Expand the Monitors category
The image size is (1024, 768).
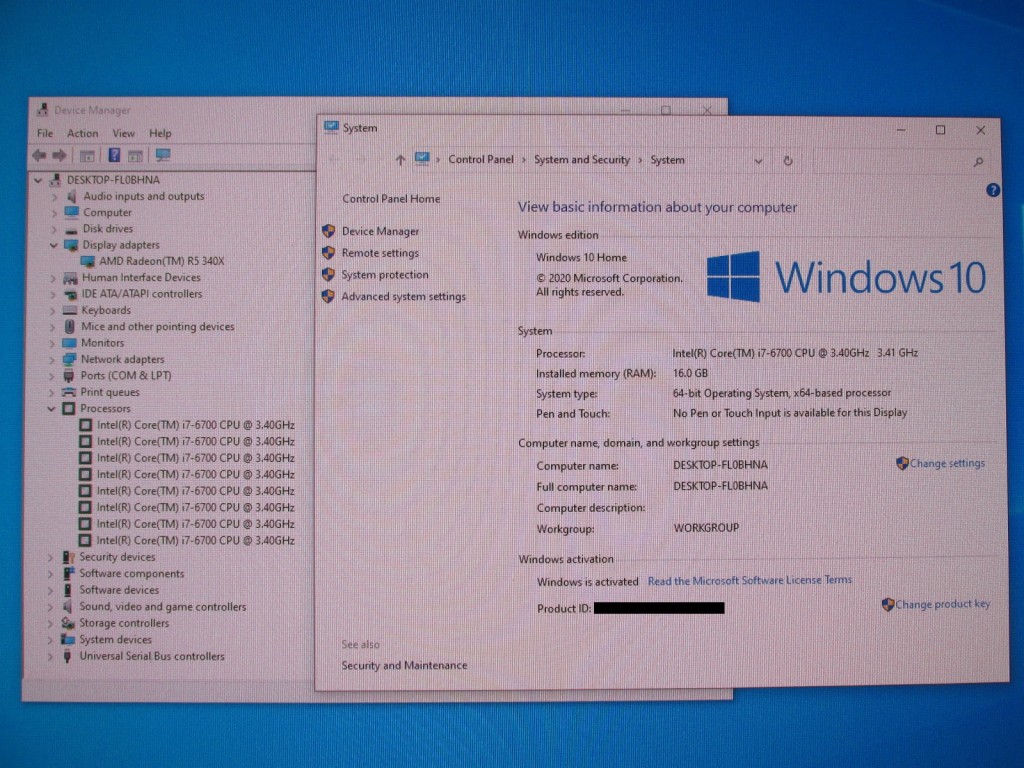coord(52,343)
